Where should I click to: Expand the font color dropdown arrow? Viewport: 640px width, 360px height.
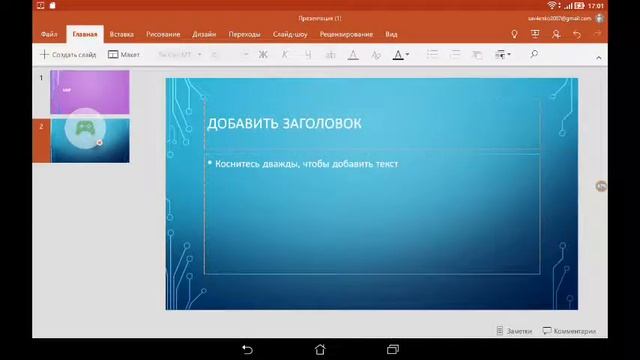coord(407,54)
